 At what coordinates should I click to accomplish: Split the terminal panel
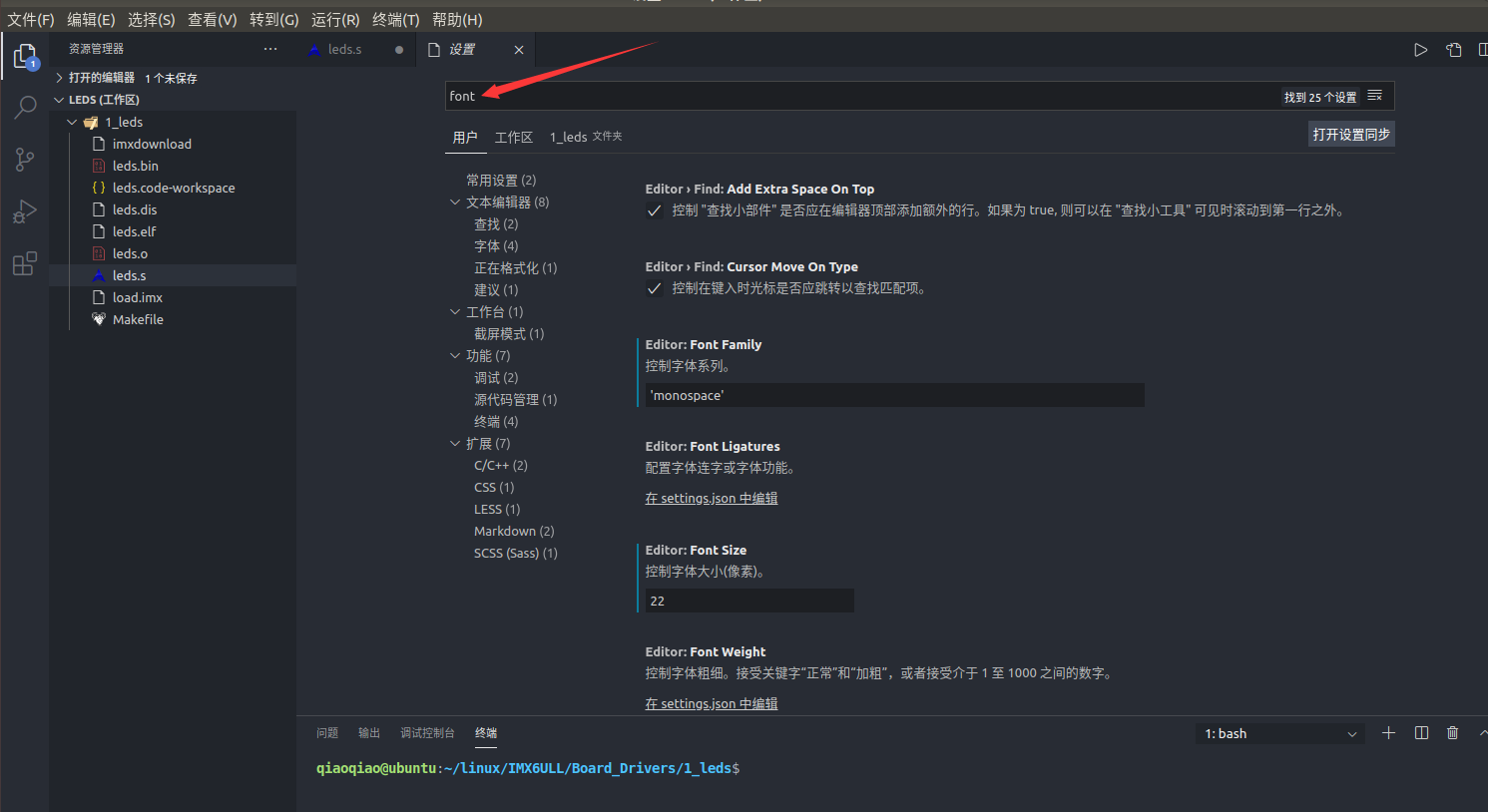pos(1420,732)
